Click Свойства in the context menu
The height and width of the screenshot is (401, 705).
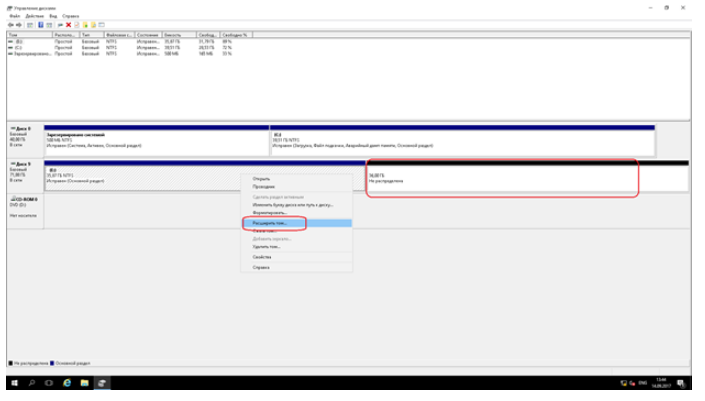[263, 257]
